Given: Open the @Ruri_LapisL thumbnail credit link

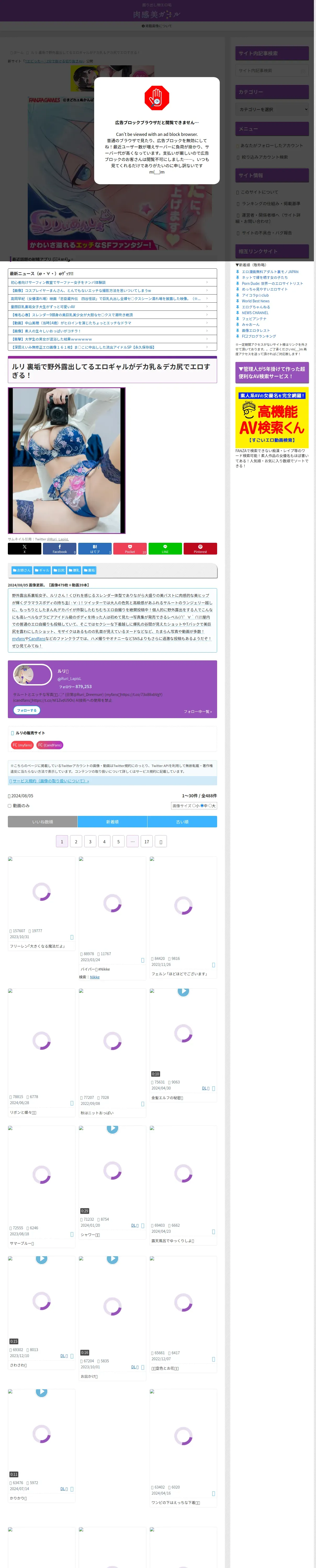Looking at the screenshot, I should [x=58, y=539].
